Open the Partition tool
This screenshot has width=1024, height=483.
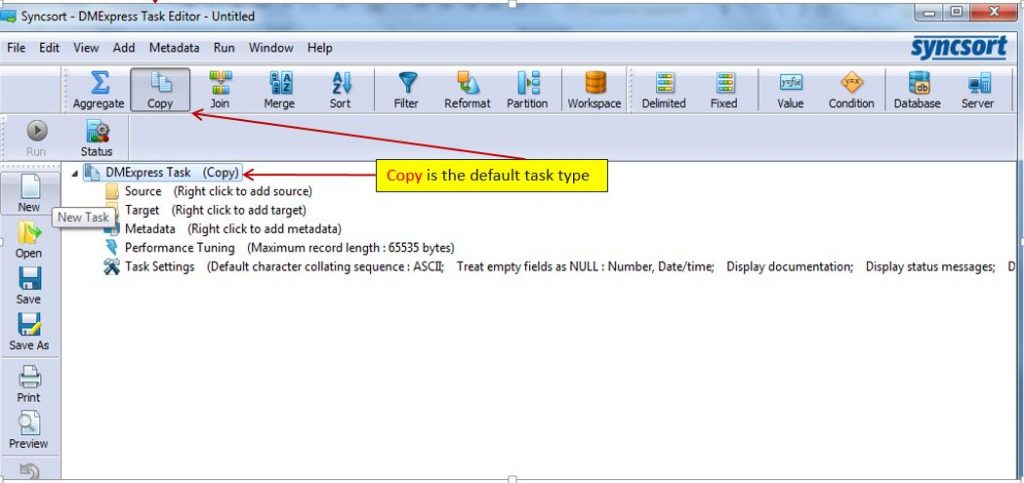point(527,90)
